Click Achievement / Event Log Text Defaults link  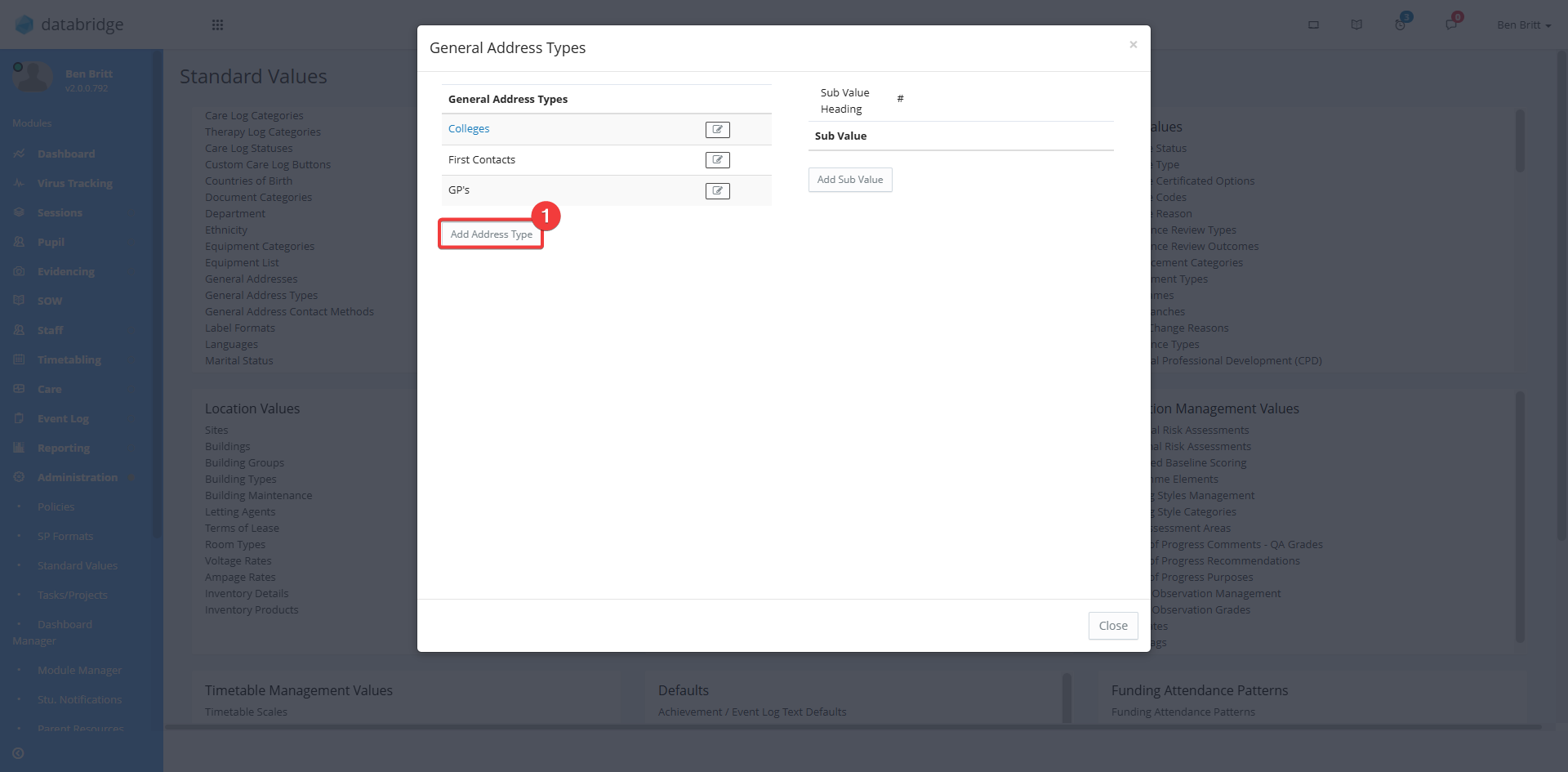[752, 712]
